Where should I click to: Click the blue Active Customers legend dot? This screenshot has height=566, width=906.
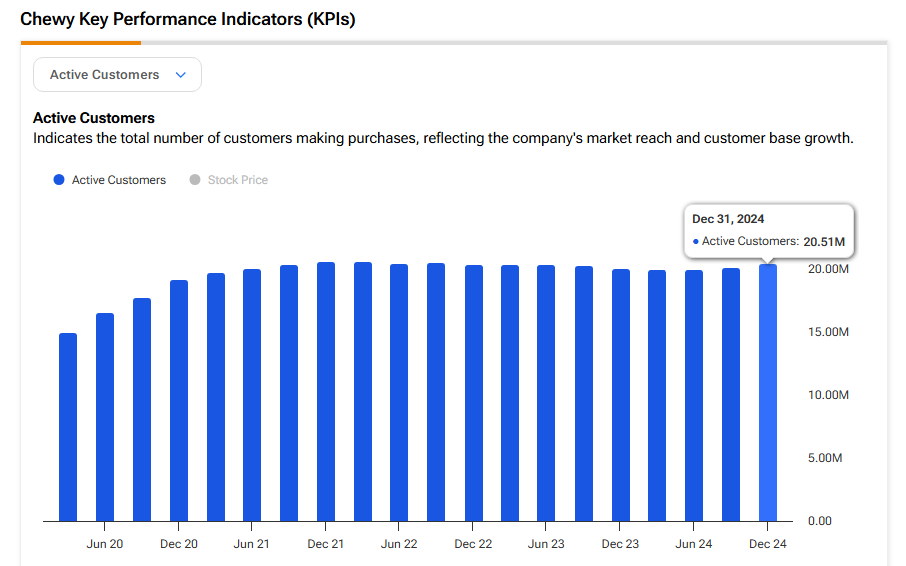[59, 180]
